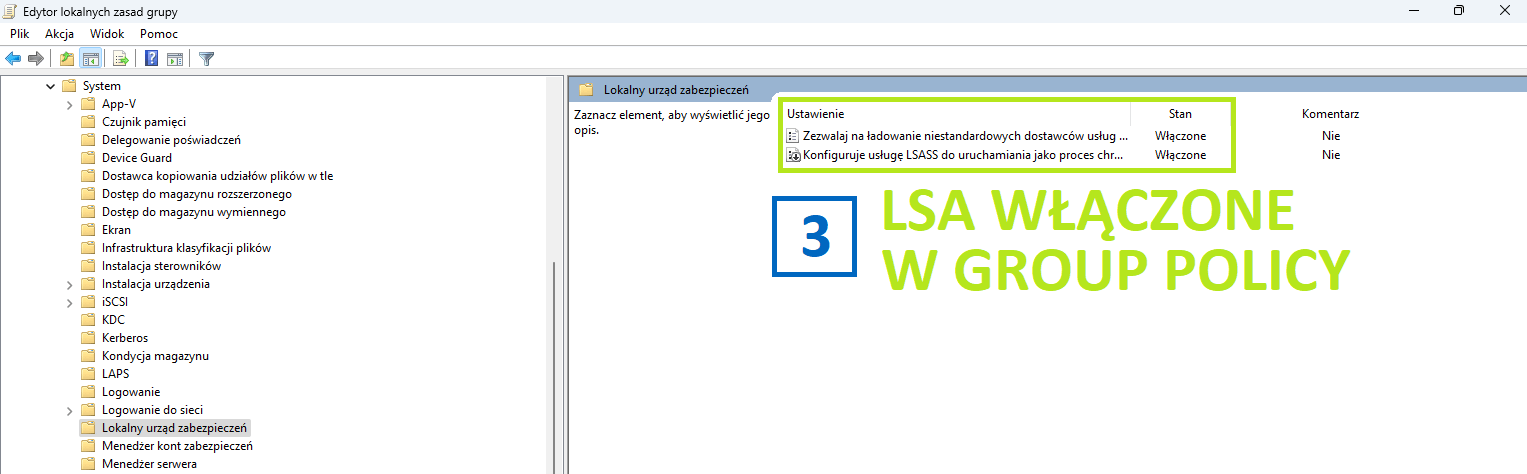Select Dostęp do magazynu wymiennego
Image resolution: width=1527 pixels, height=474 pixels.
click(194, 212)
